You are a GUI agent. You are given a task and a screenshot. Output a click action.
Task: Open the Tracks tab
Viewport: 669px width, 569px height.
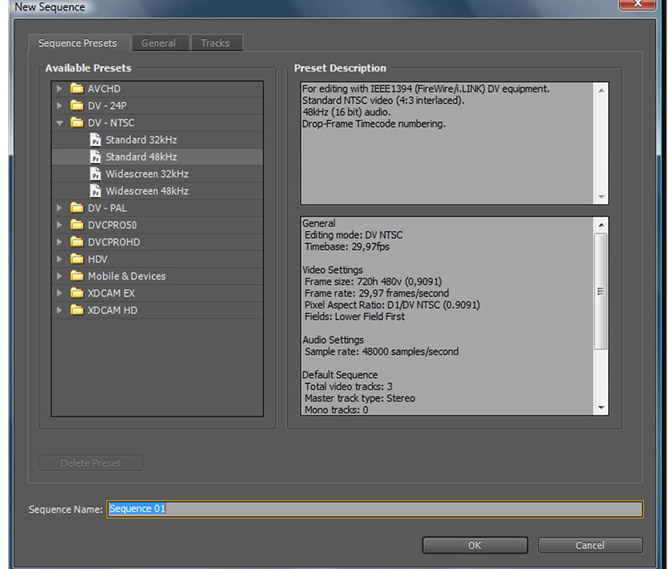tap(215, 43)
